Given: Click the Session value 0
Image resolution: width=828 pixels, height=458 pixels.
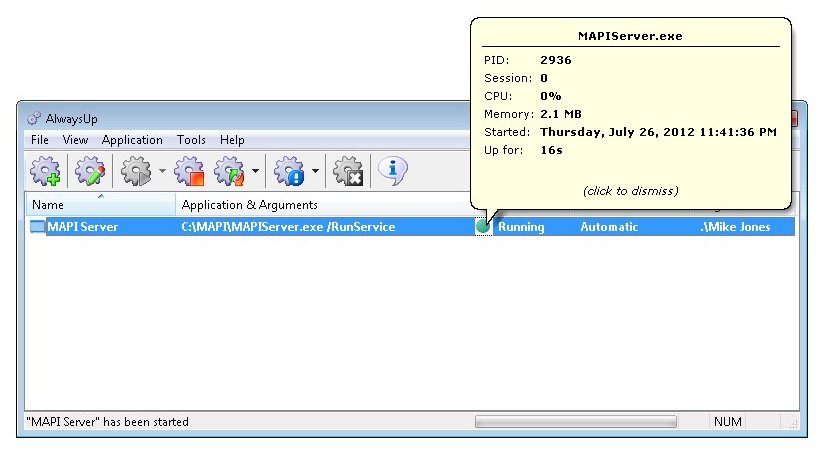Looking at the screenshot, I should coord(544,78).
